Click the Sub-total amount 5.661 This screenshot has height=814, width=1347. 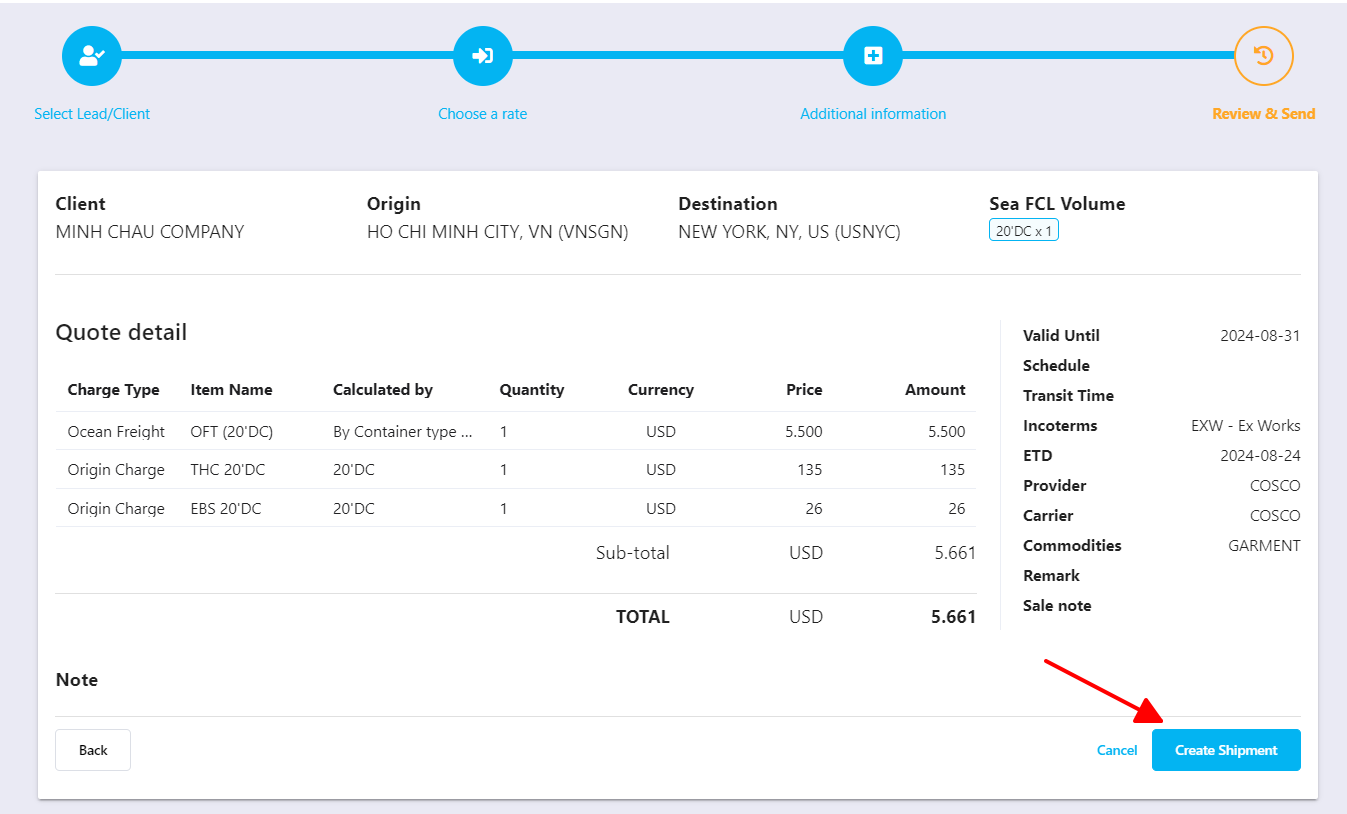[955, 553]
